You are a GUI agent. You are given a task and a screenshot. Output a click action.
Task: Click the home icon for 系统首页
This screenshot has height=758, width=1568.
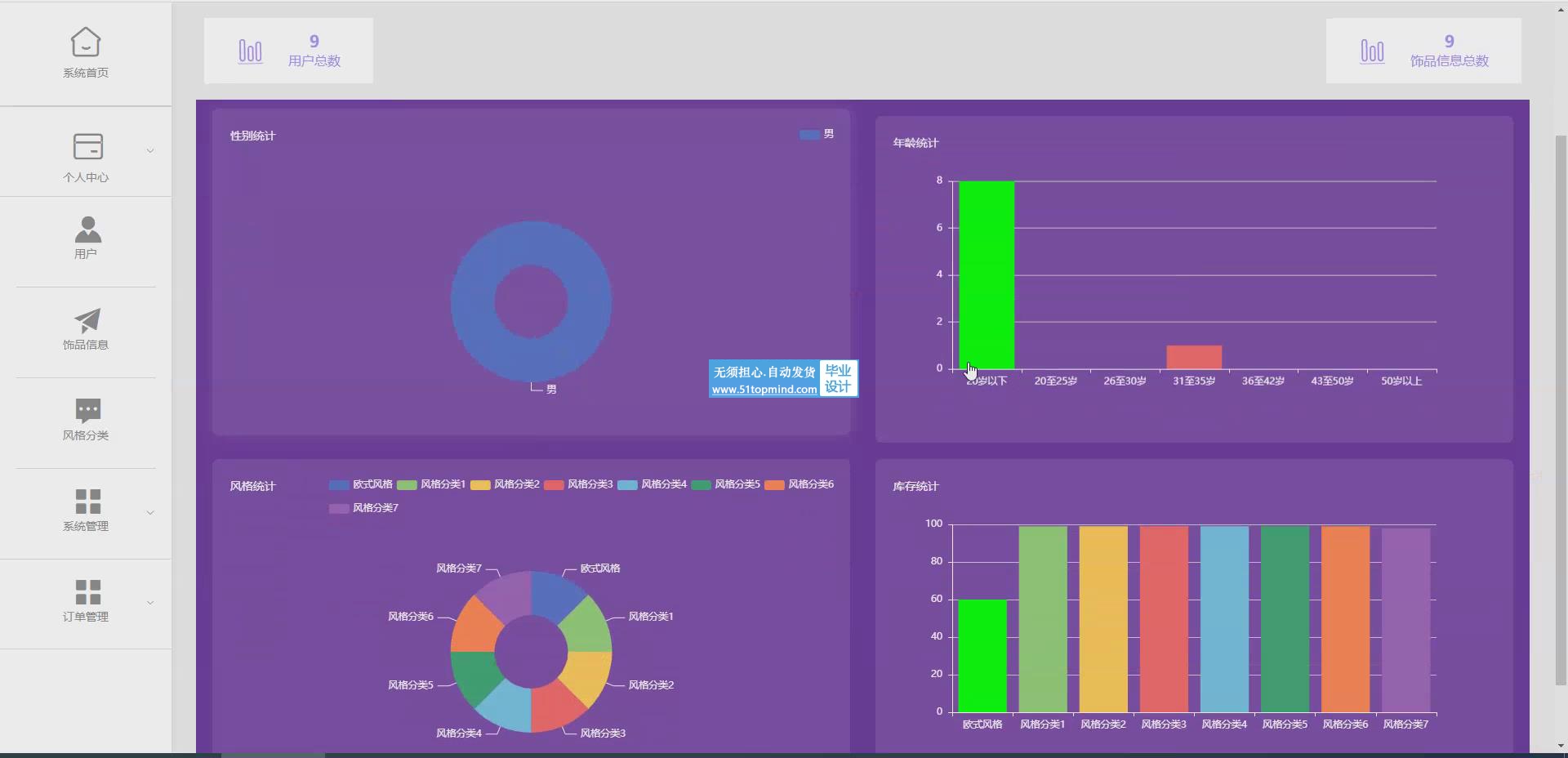(86, 42)
